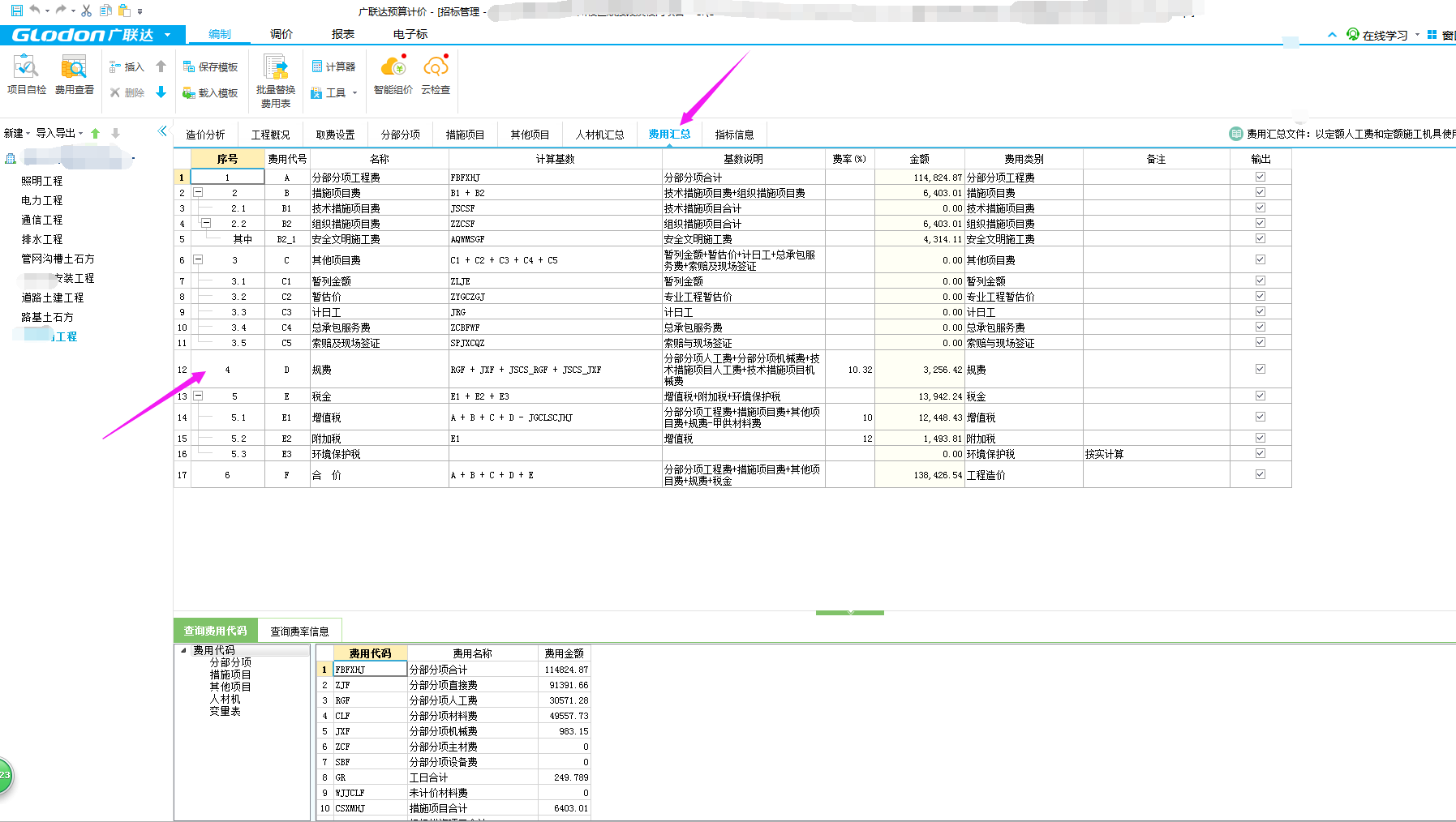Toggle output checkbox for 其他项目费 row

(x=1260, y=259)
